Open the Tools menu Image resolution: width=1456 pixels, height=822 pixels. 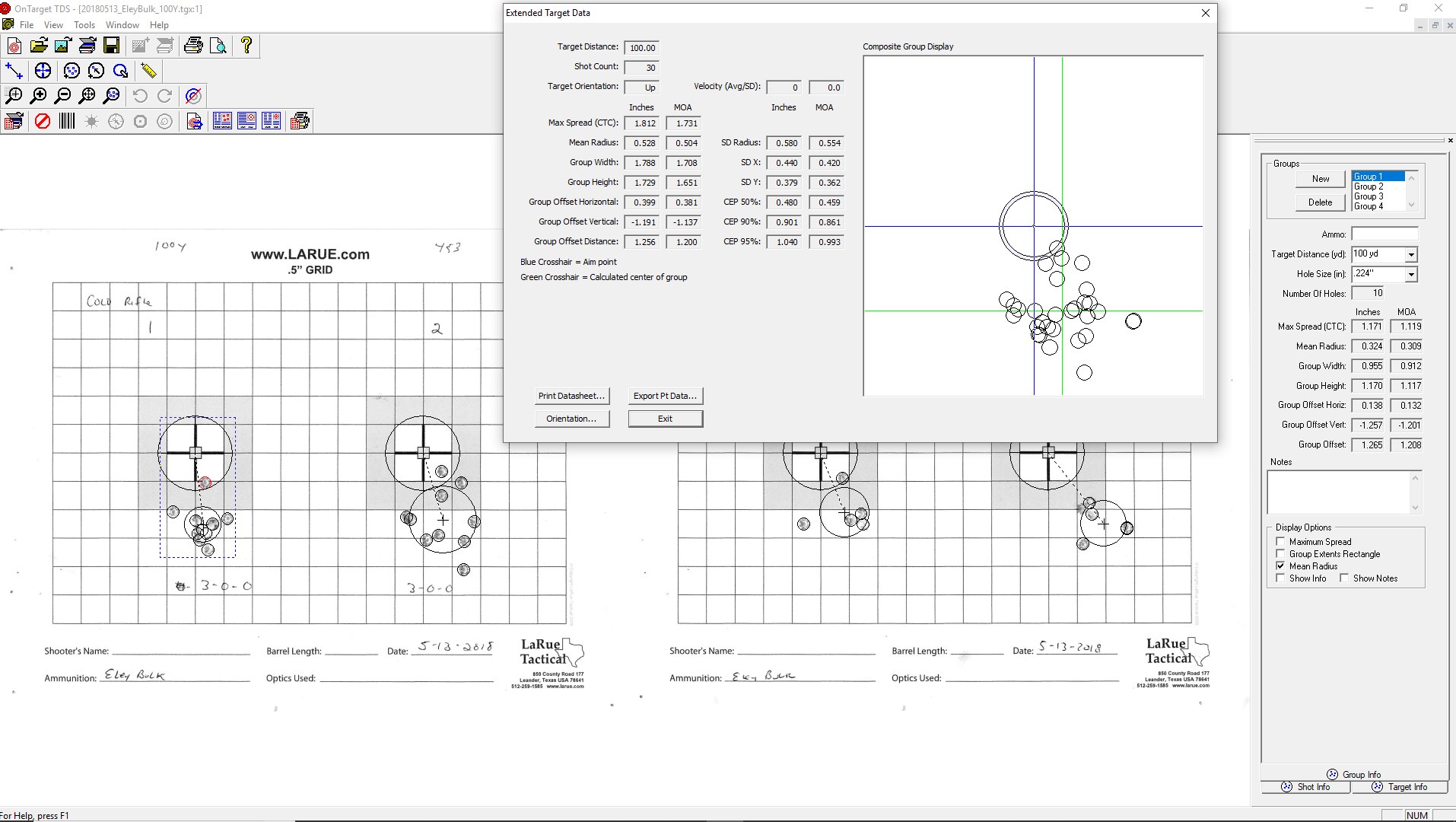(x=84, y=25)
